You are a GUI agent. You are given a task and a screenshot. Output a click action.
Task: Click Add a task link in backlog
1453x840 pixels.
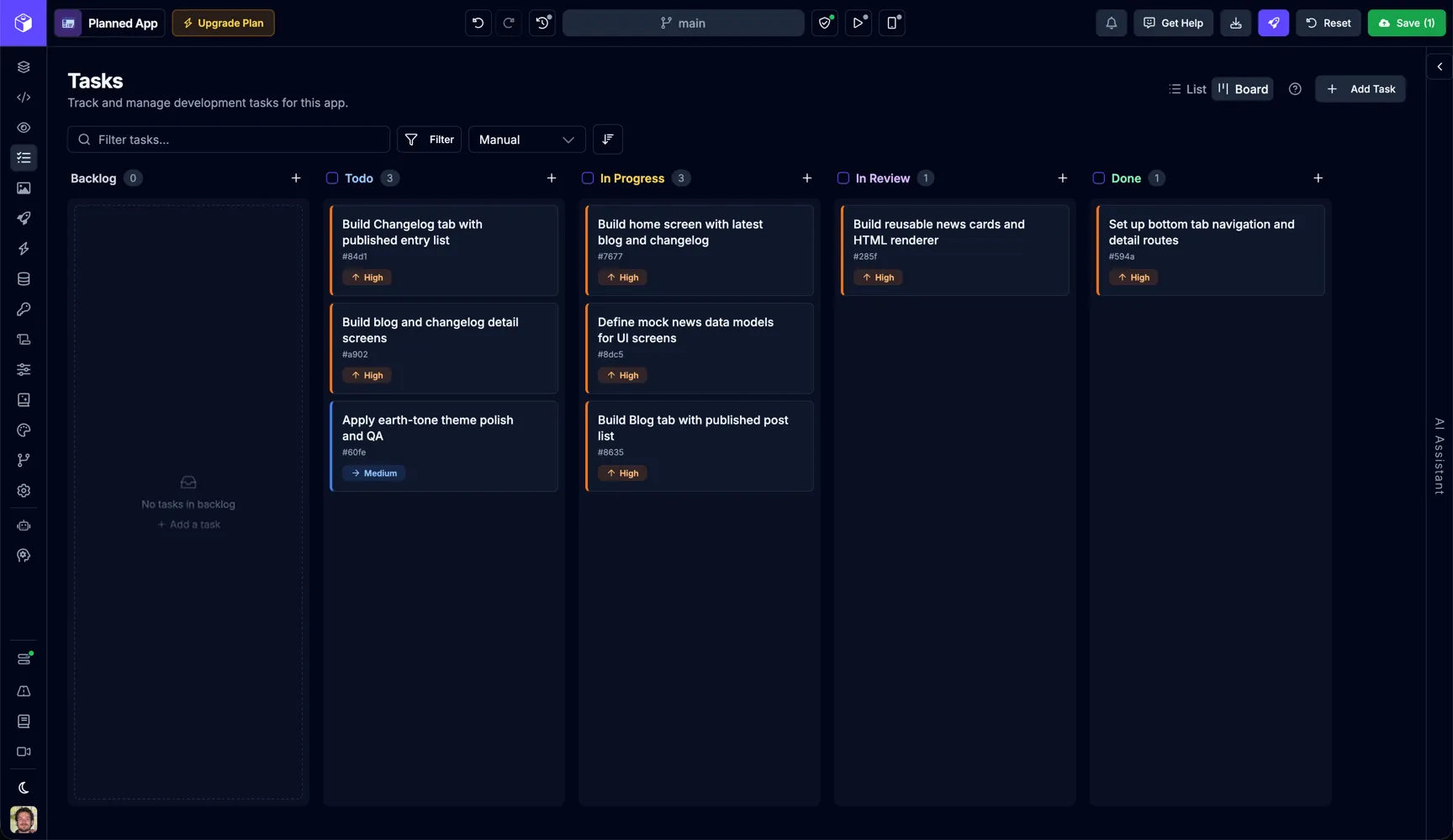[x=189, y=525]
